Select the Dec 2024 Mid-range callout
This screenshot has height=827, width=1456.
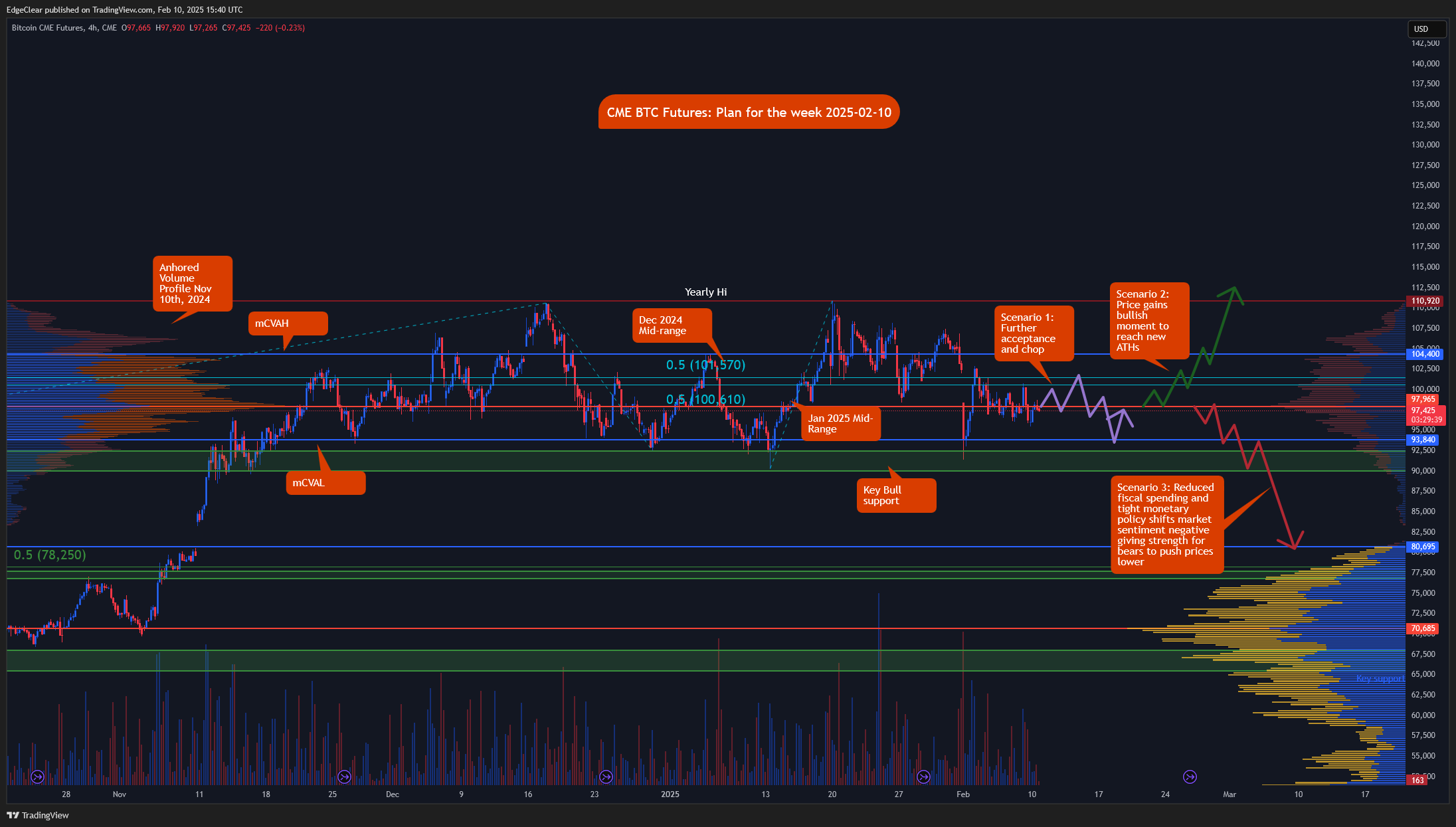click(672, 325)
